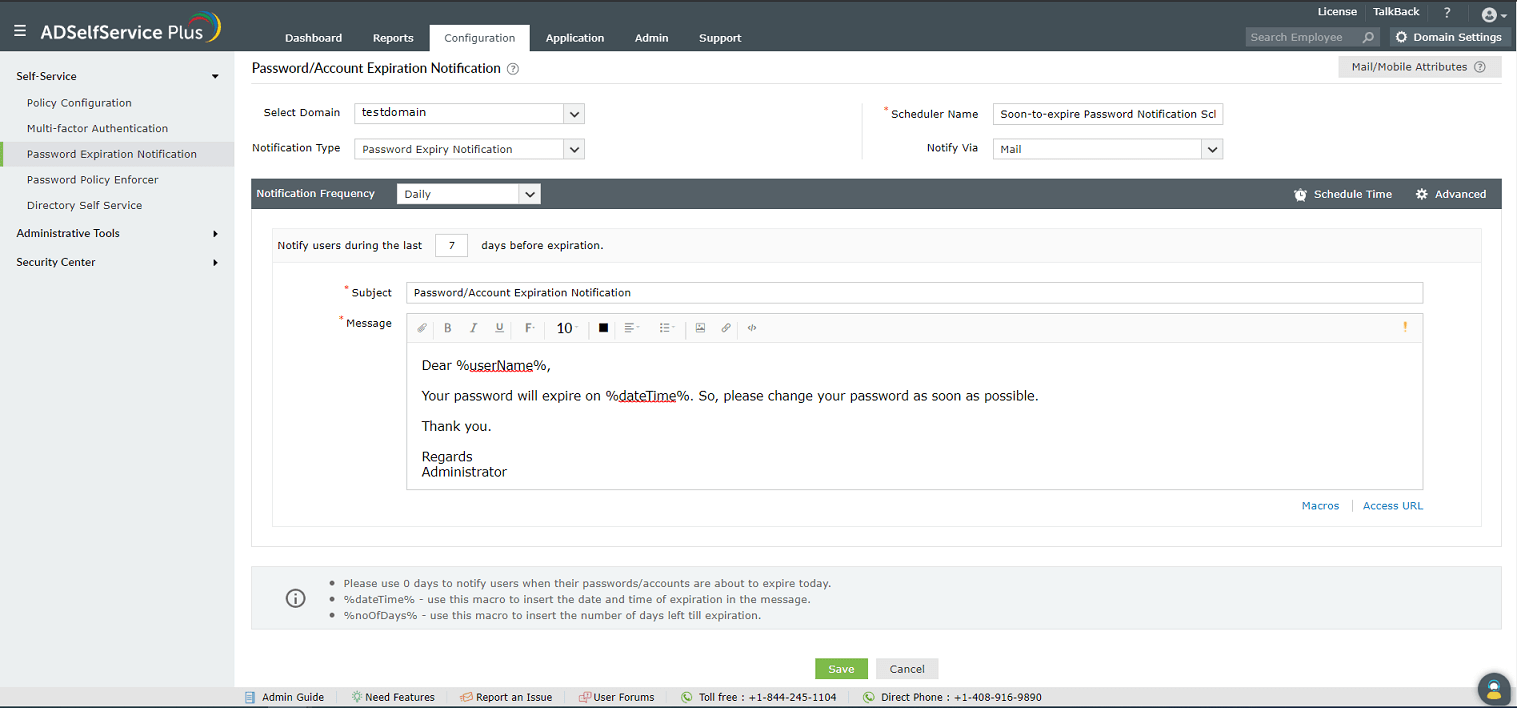Image resolution: width=1517 pixels, height=708 pixels.
Task: Select the Configuration tab
Action: [x=480, y=38]
